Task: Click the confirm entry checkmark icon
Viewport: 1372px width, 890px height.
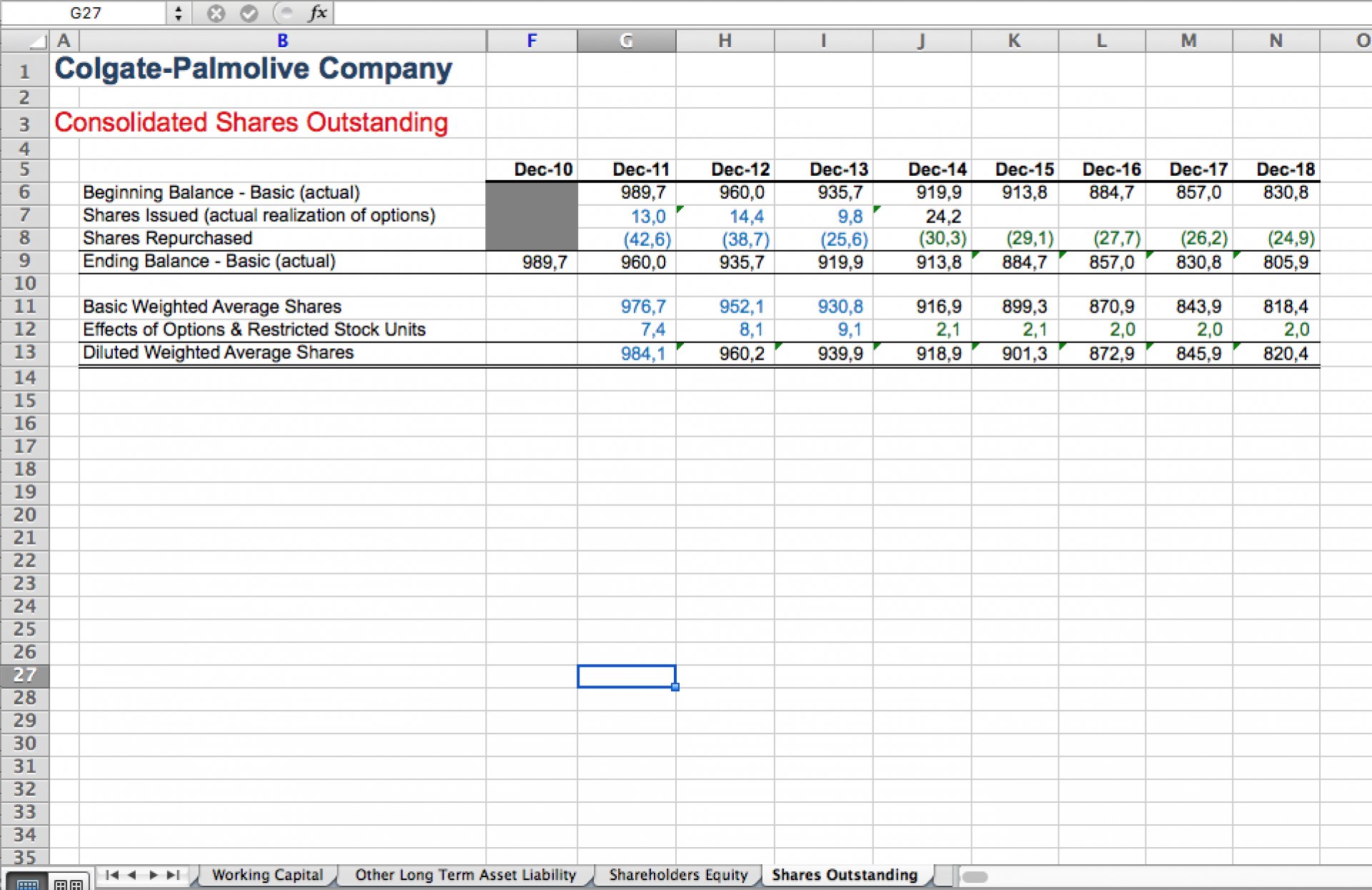Action: tap(249, 13)
